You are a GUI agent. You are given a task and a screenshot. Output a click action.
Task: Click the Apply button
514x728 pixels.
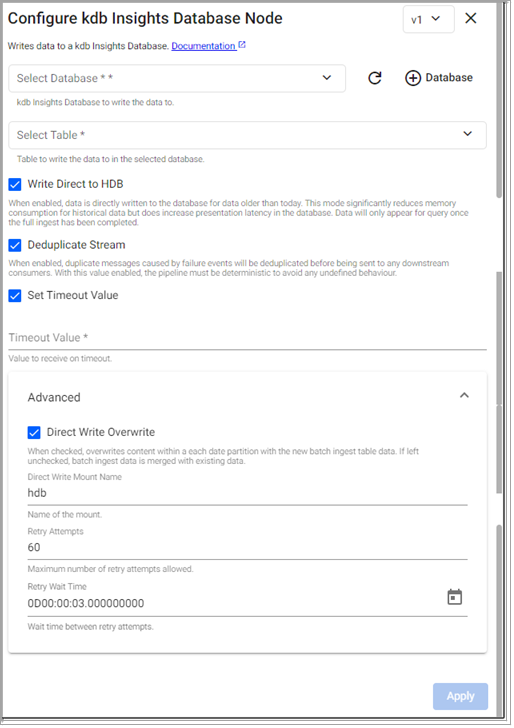pos(461,696)
